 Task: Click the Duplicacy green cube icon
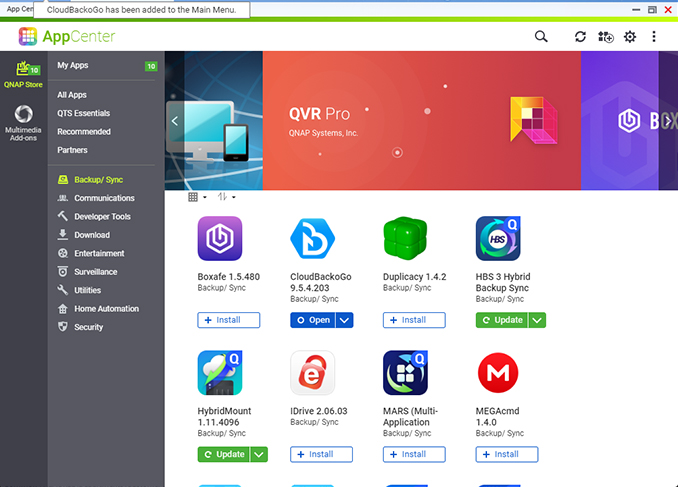pyautogui.click(x=405, y=239)
